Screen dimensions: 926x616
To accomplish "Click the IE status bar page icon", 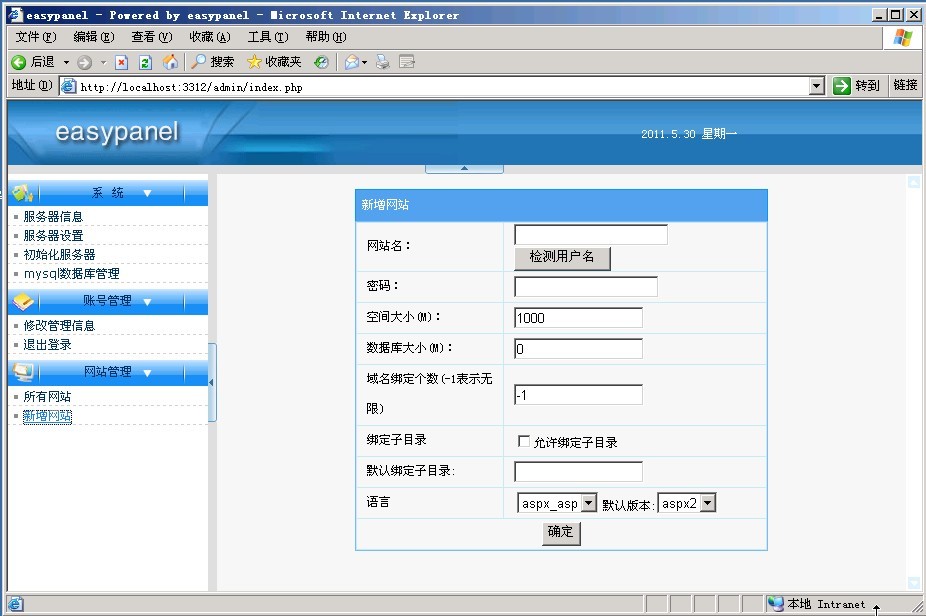I will tap(15, 604).
